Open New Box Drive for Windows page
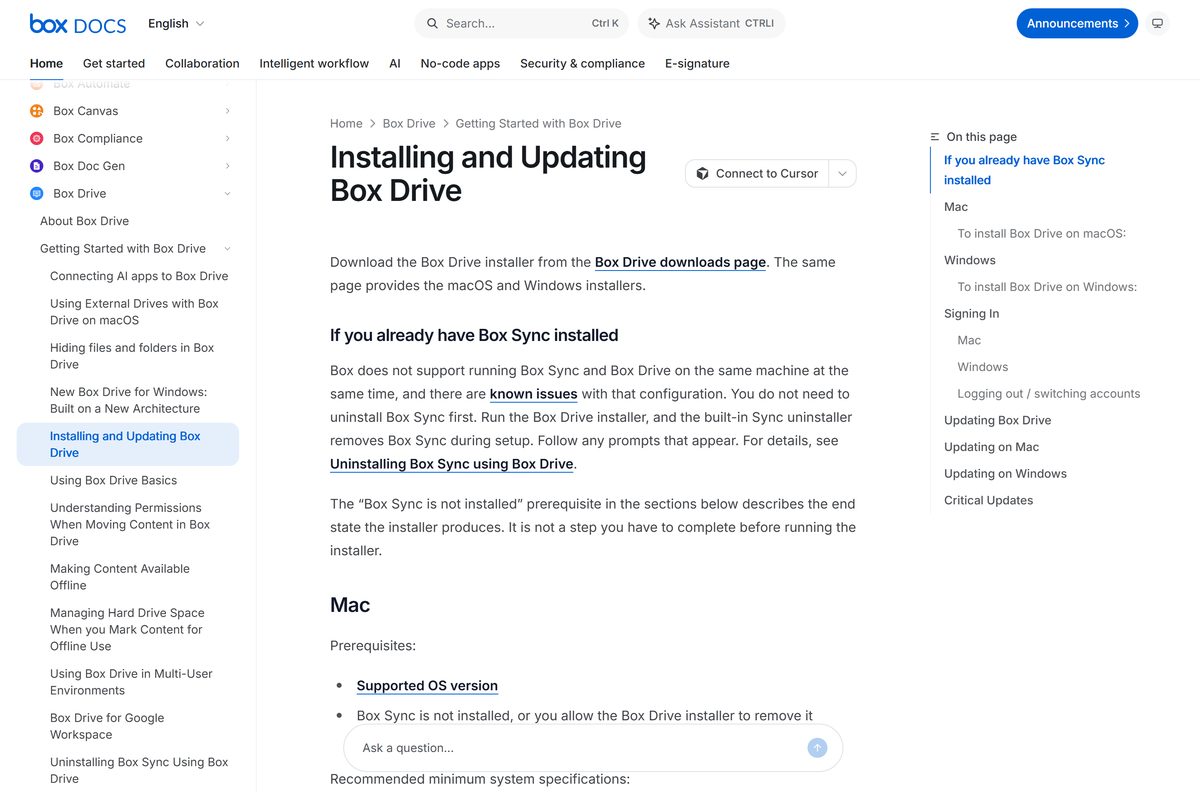 (128, 400)
